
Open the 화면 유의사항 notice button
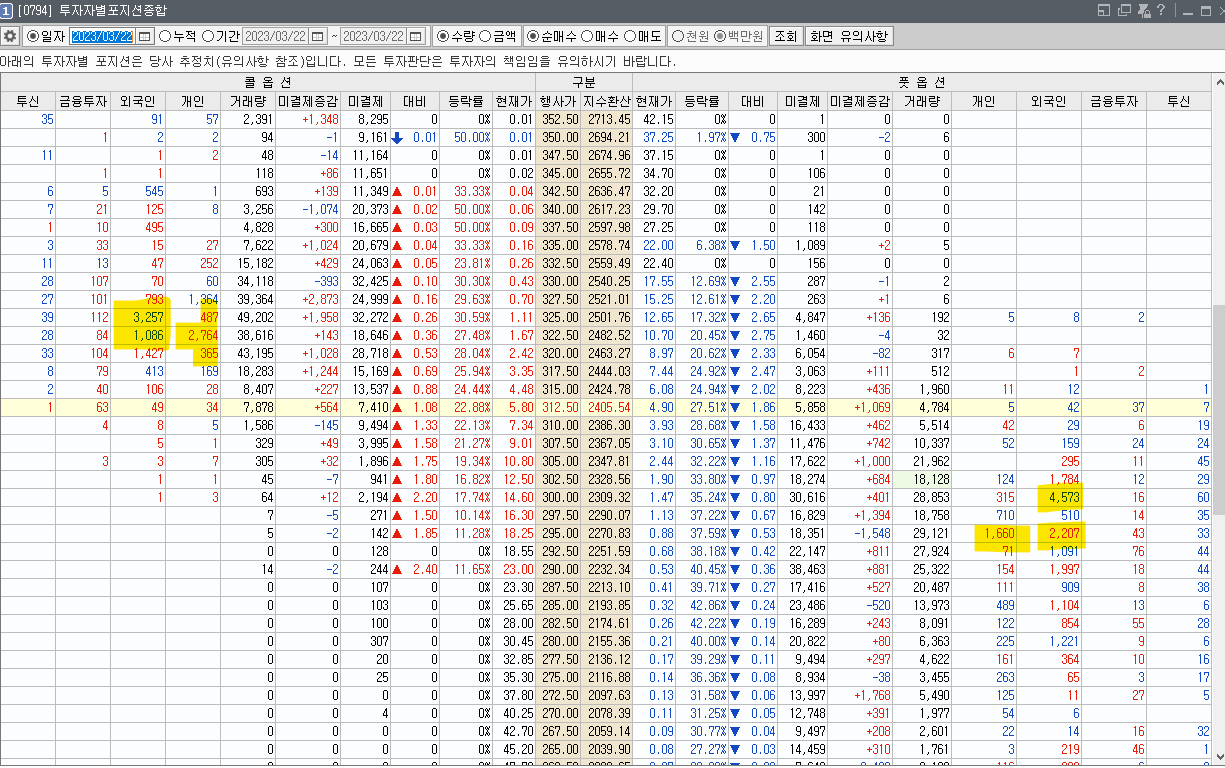pos(848,36)
